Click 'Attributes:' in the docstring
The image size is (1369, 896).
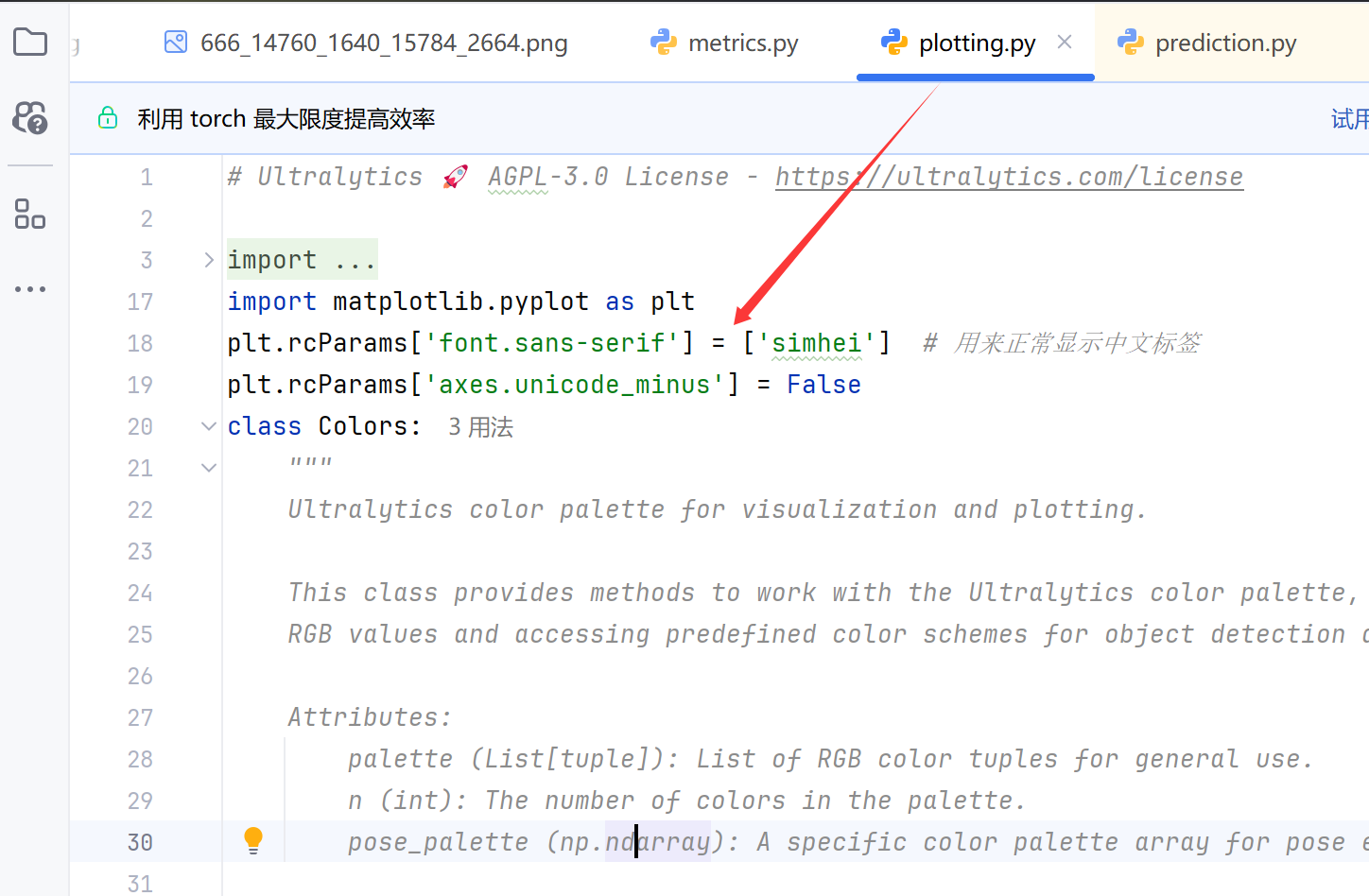(x=370, y=717)
